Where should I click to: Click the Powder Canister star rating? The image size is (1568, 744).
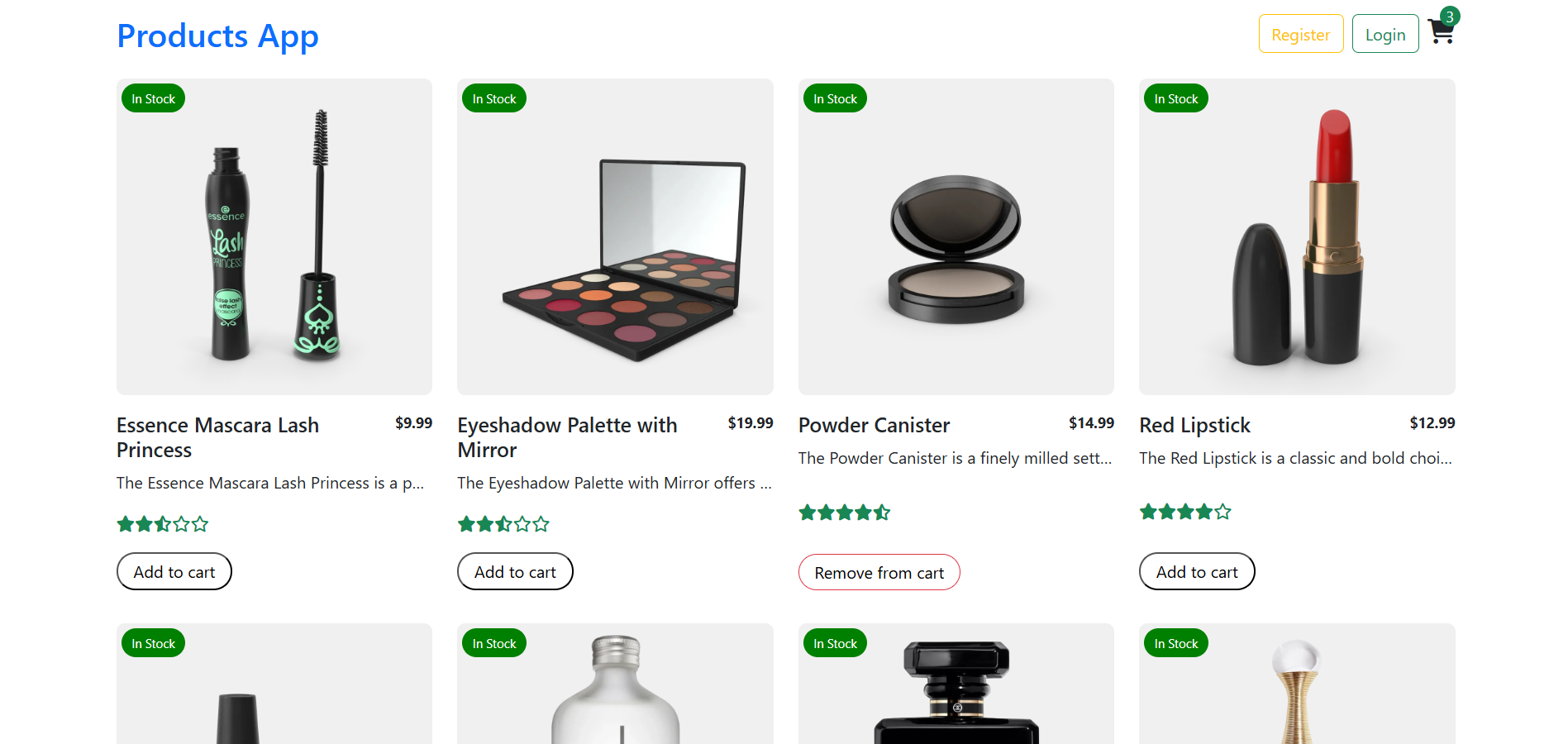(x=845, y=513)
